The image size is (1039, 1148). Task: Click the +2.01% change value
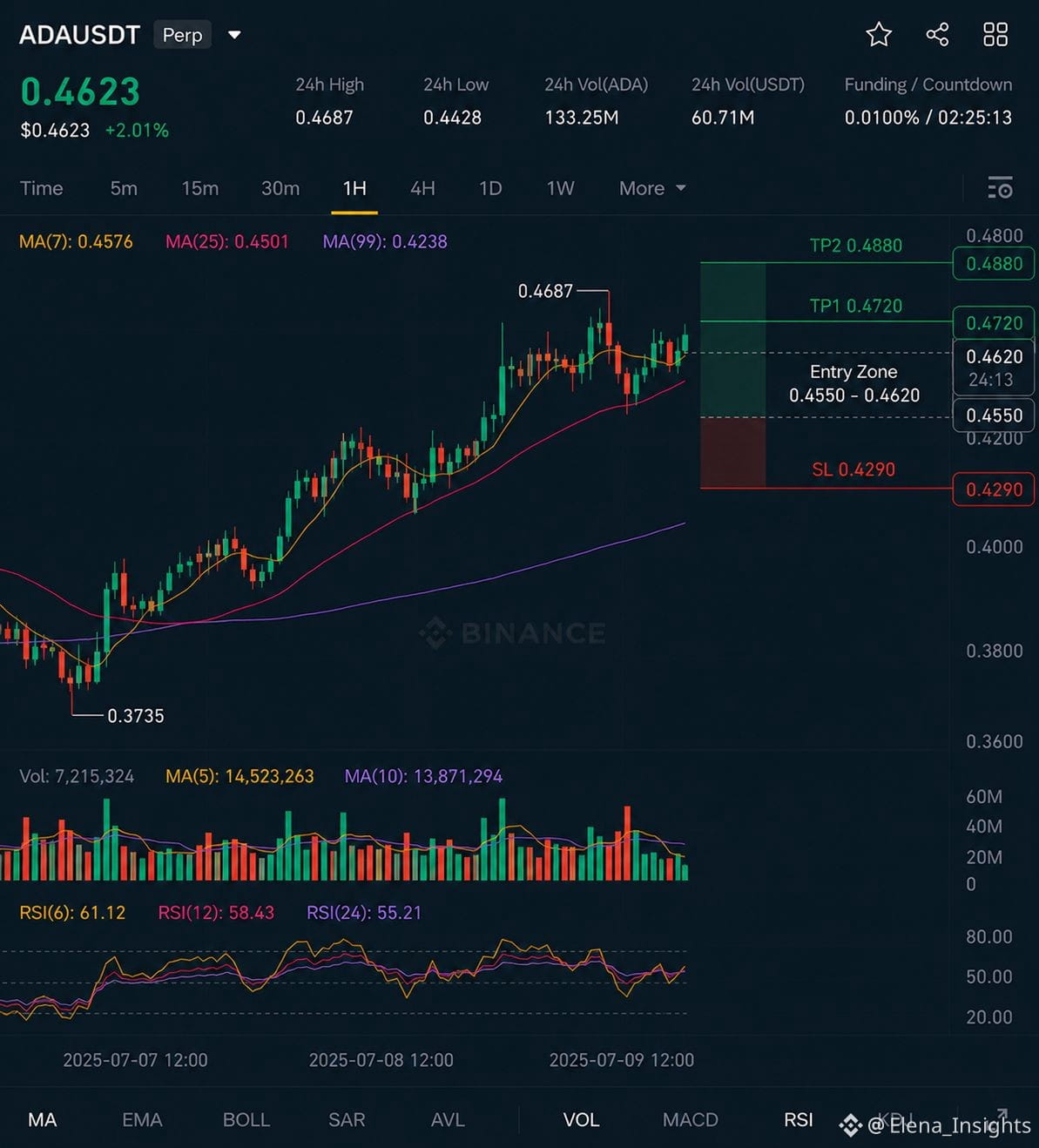click(137, 131)
